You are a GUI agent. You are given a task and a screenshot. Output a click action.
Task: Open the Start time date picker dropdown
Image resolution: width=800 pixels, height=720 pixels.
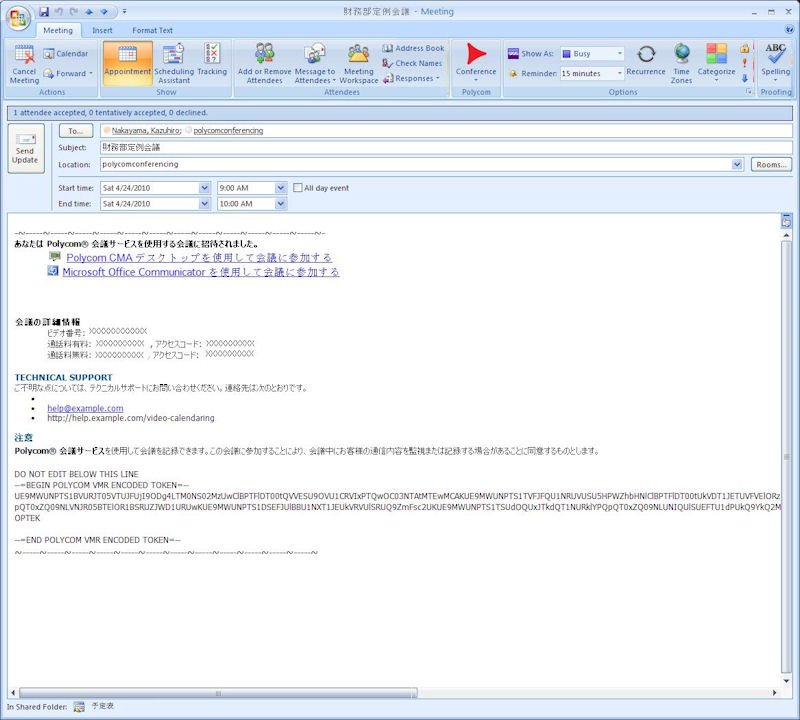click(x=204, y=188)
